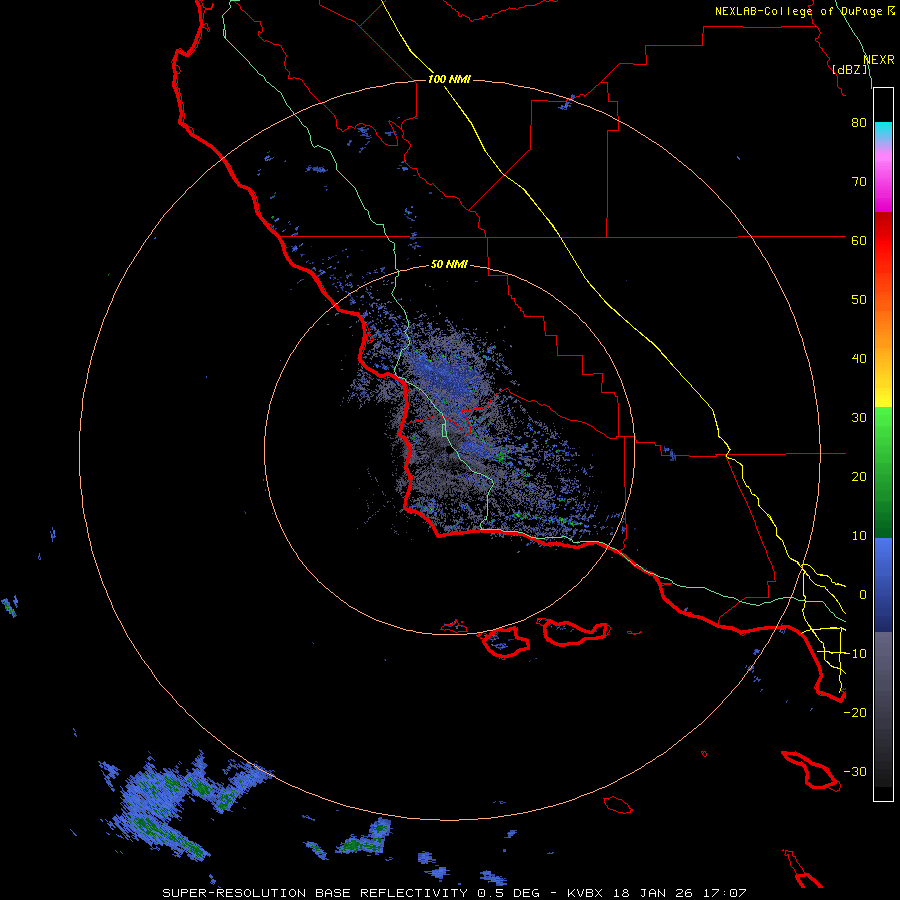The image size is (900, 900).
Task: Select the positive 10 value on the dBZ scale
Action: (859, 536)
